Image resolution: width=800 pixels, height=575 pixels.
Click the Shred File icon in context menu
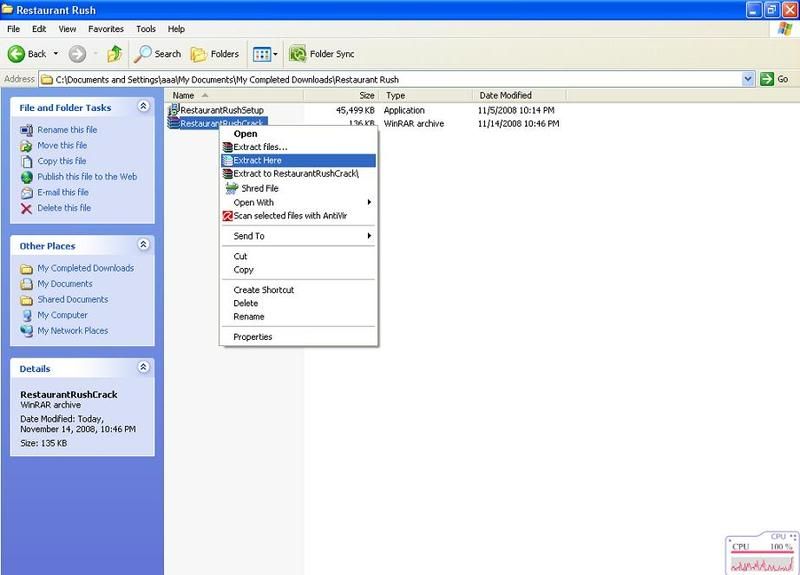pyautogui.click(x=232, y=188)
